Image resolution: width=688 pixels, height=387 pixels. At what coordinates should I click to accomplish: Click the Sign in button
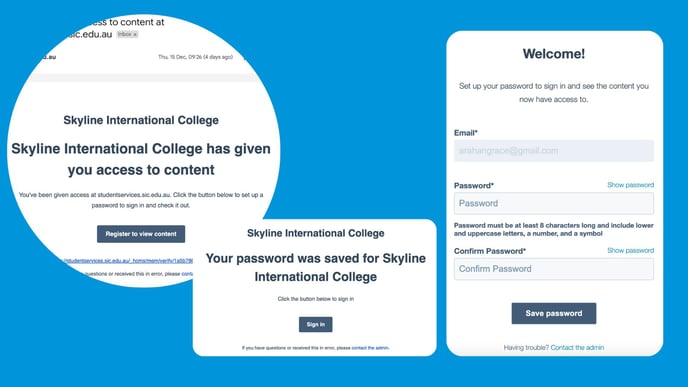tap(315, 324)
